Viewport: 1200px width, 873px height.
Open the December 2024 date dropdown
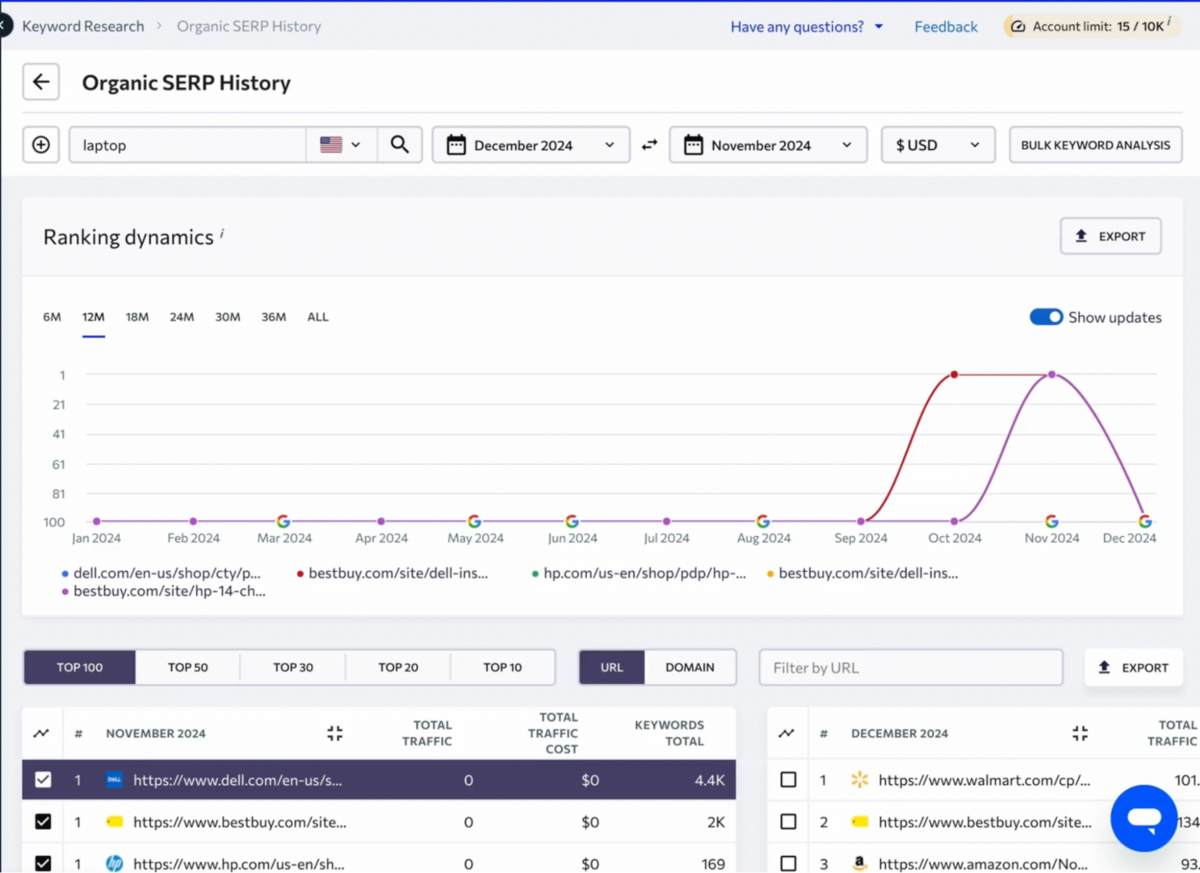coord(531,145)
